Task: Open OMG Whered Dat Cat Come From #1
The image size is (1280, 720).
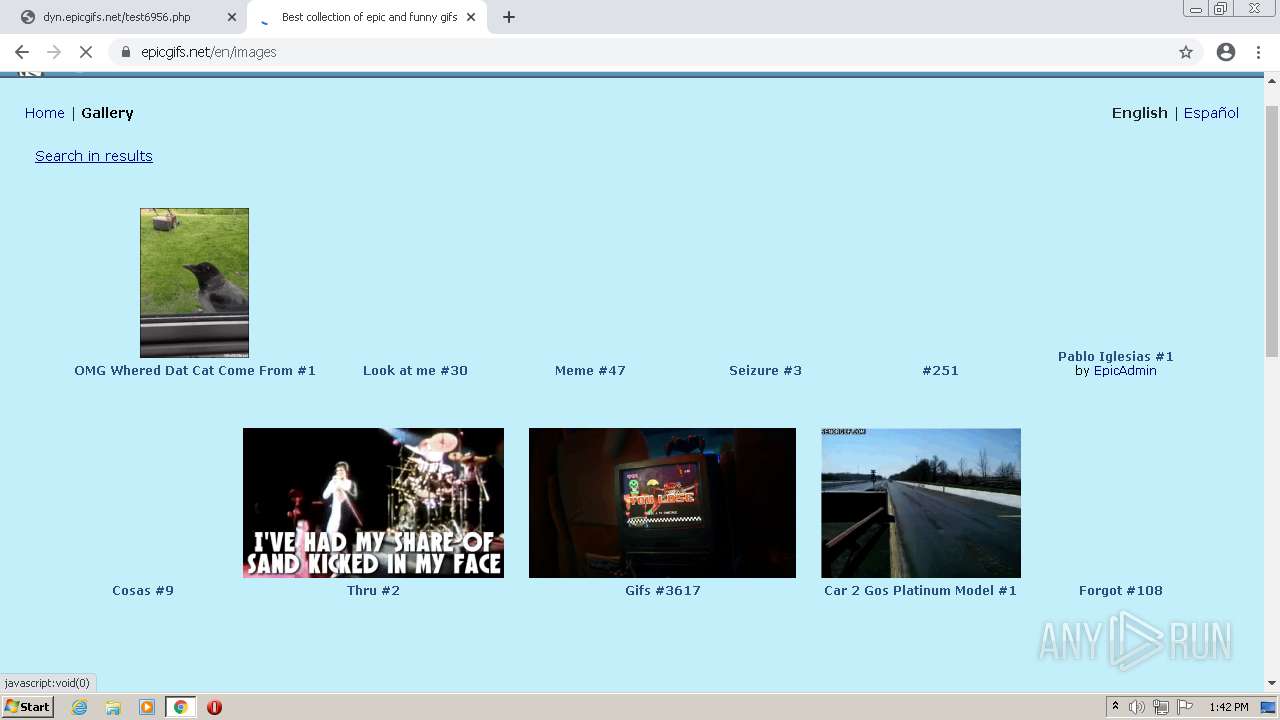Action: coord(195,370)
